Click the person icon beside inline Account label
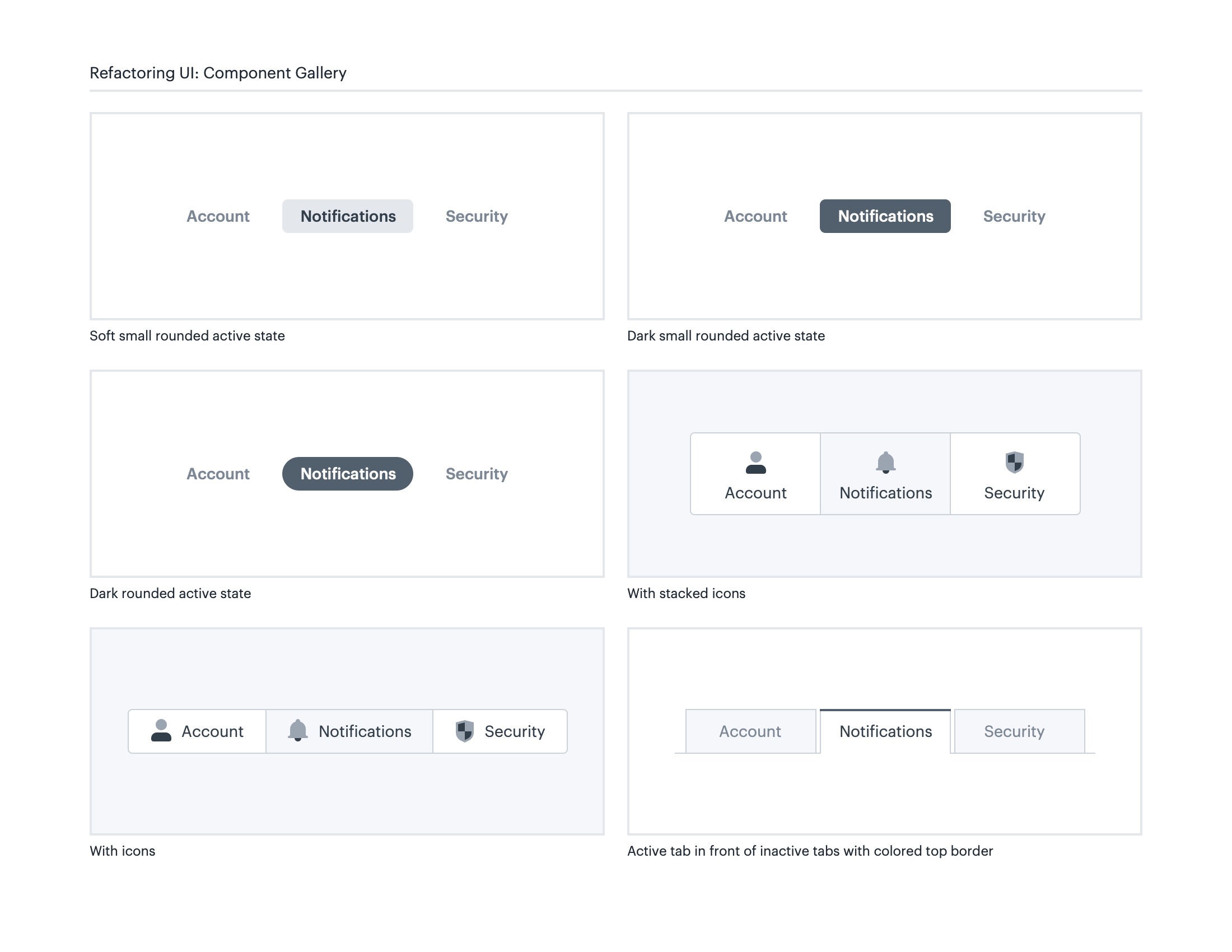Image resolution: width=1232 pixels, height=952 pixels. pyautogui.click(x=161, y=731)
